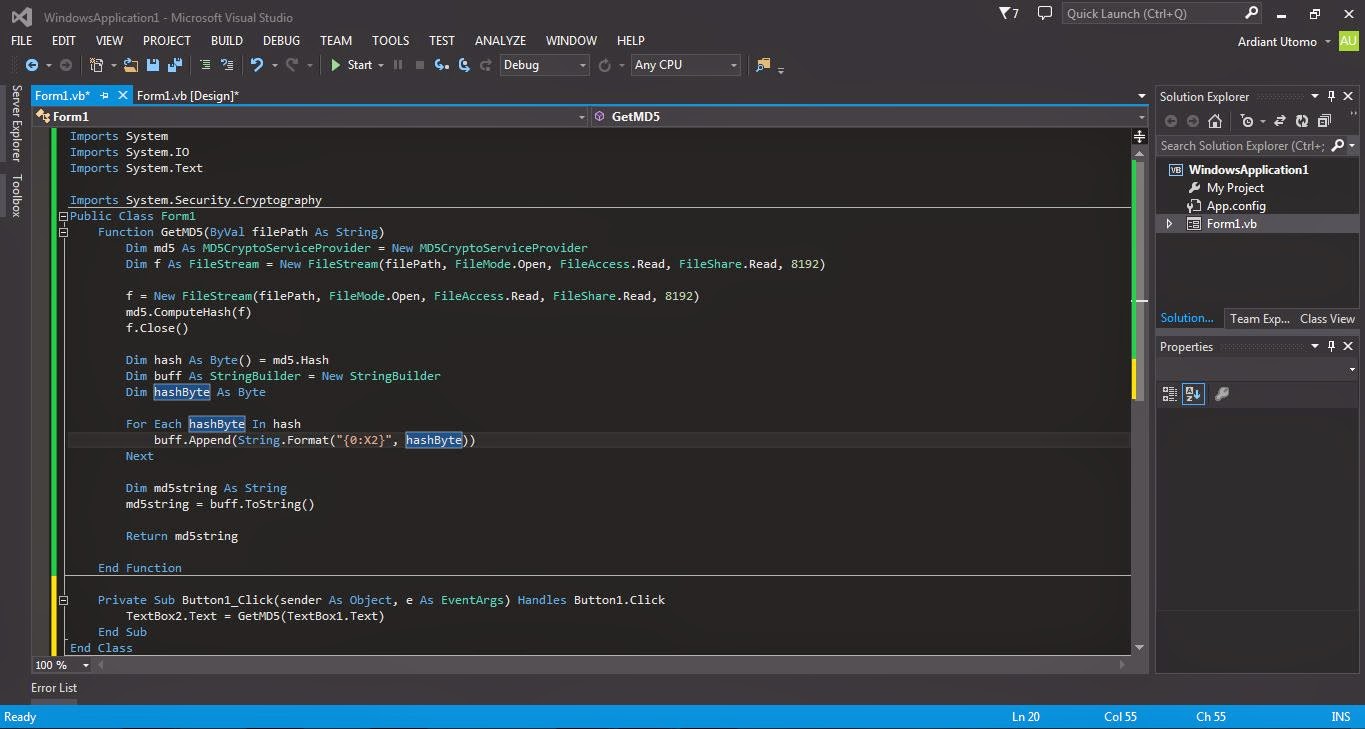Image resolution: width=1365 pixels, height=729 pixels.
Task: Toggle Categorized view in Properties panel
Action: coord(1169,394)
